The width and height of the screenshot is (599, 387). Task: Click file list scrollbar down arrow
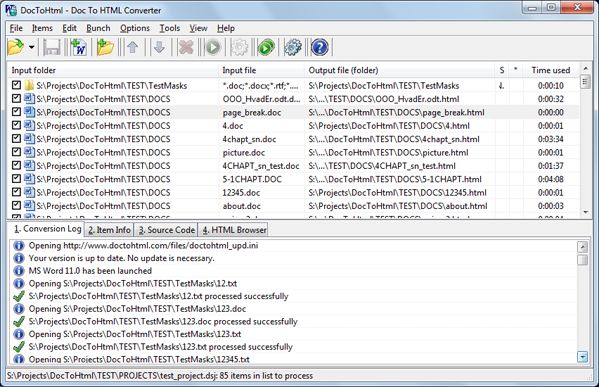click(x=586, y=212)
